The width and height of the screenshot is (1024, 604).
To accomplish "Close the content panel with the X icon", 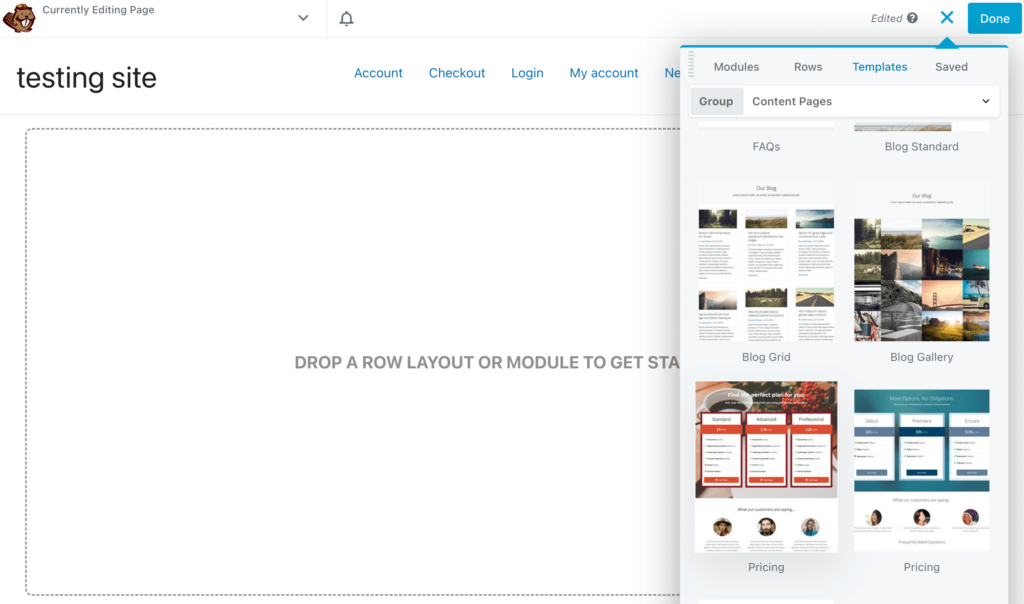I will coord(947,17).
